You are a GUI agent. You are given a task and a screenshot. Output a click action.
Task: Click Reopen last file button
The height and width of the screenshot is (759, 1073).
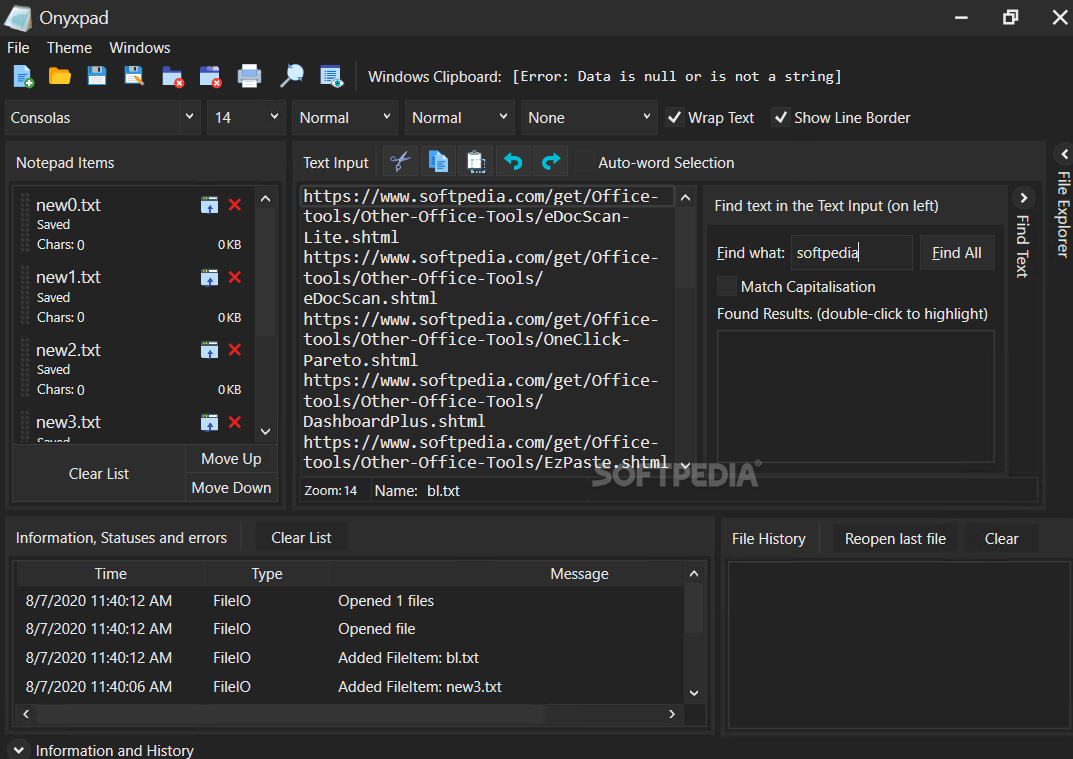pos(895,539)
